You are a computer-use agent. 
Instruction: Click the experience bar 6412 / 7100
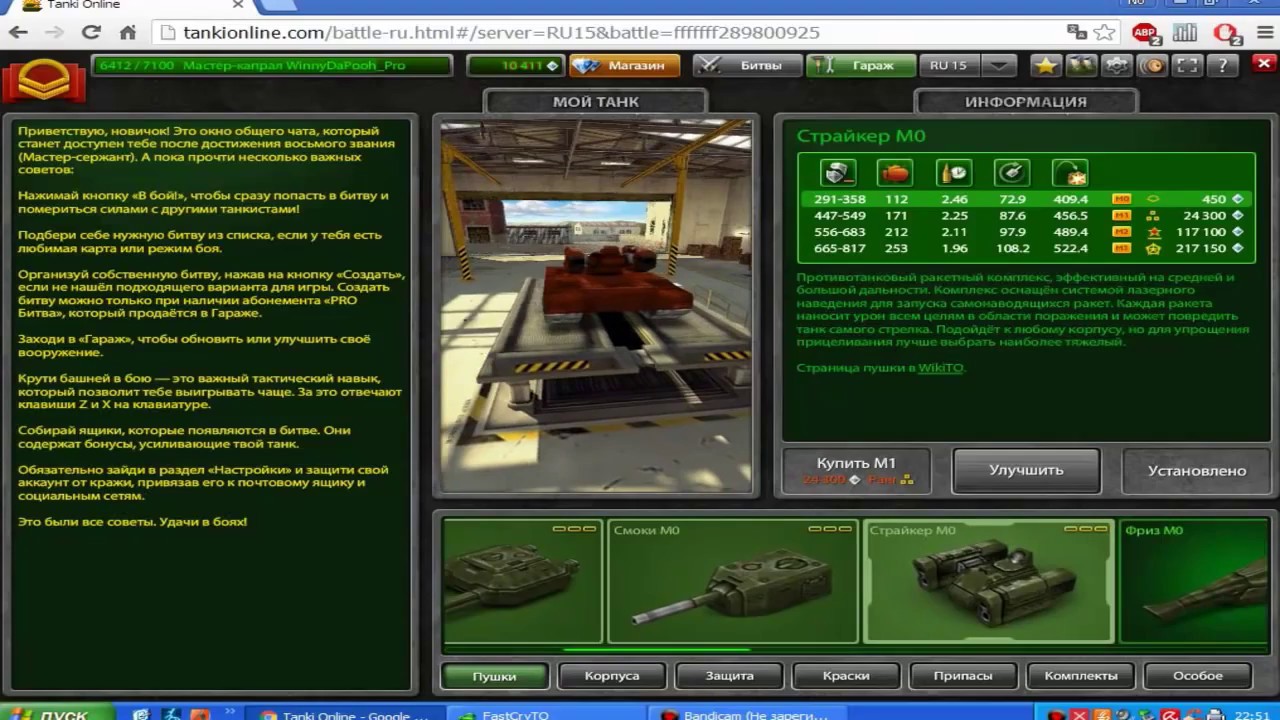(271, 65)
